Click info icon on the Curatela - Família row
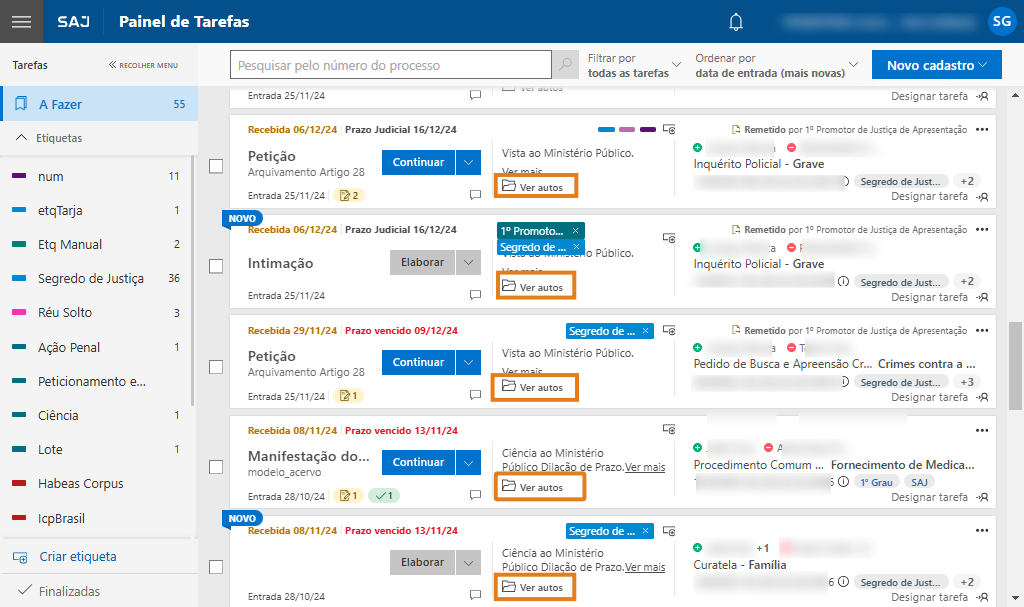The width and height of the screenshot is (1024, 607). pyautogui.click(x=843, y=582)
